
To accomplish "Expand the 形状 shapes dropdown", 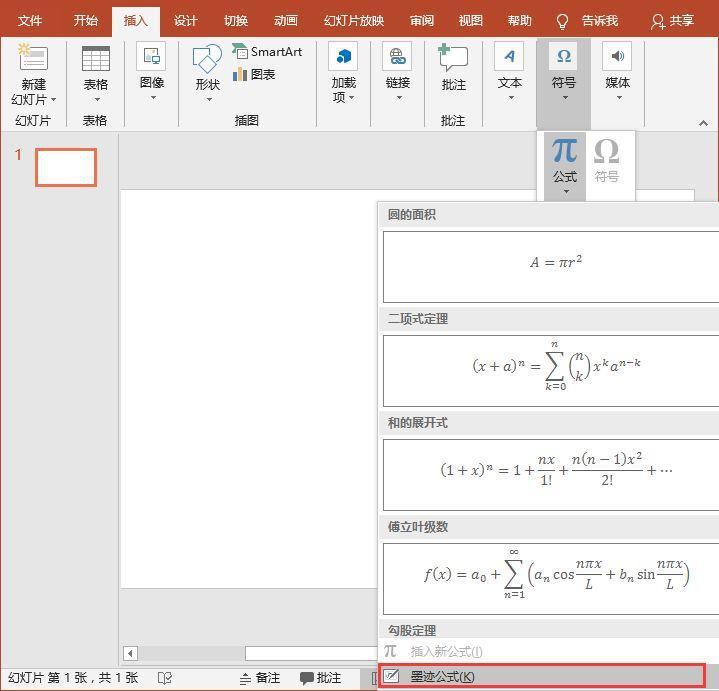I will 209,100.
